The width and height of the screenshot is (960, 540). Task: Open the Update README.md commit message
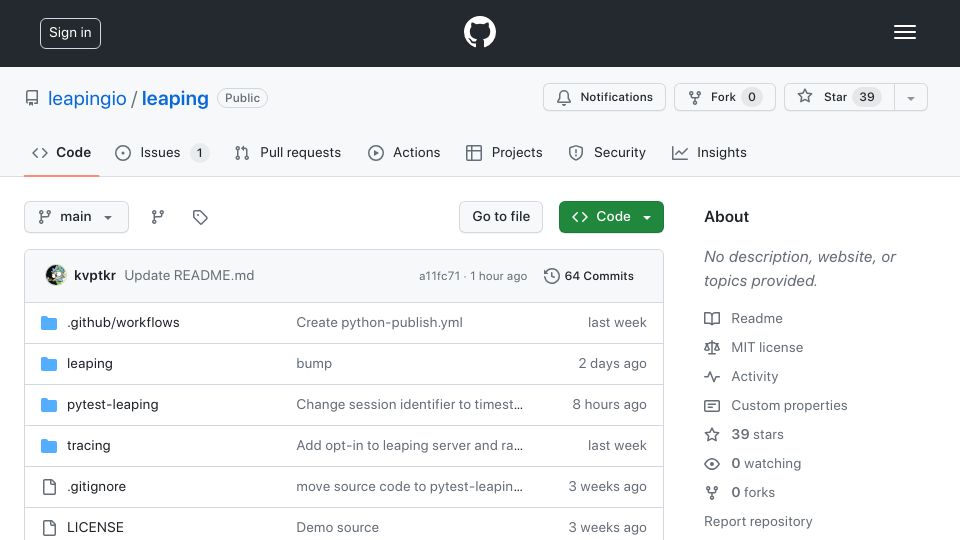[x=189, y=276]
